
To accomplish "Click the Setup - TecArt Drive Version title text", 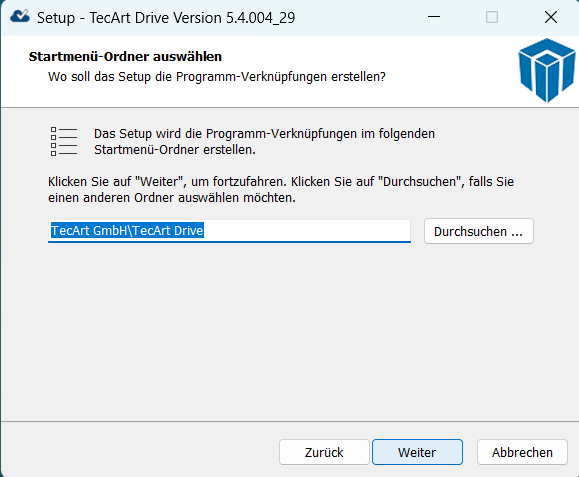I will pyautogui.click(x=166, y=18).
